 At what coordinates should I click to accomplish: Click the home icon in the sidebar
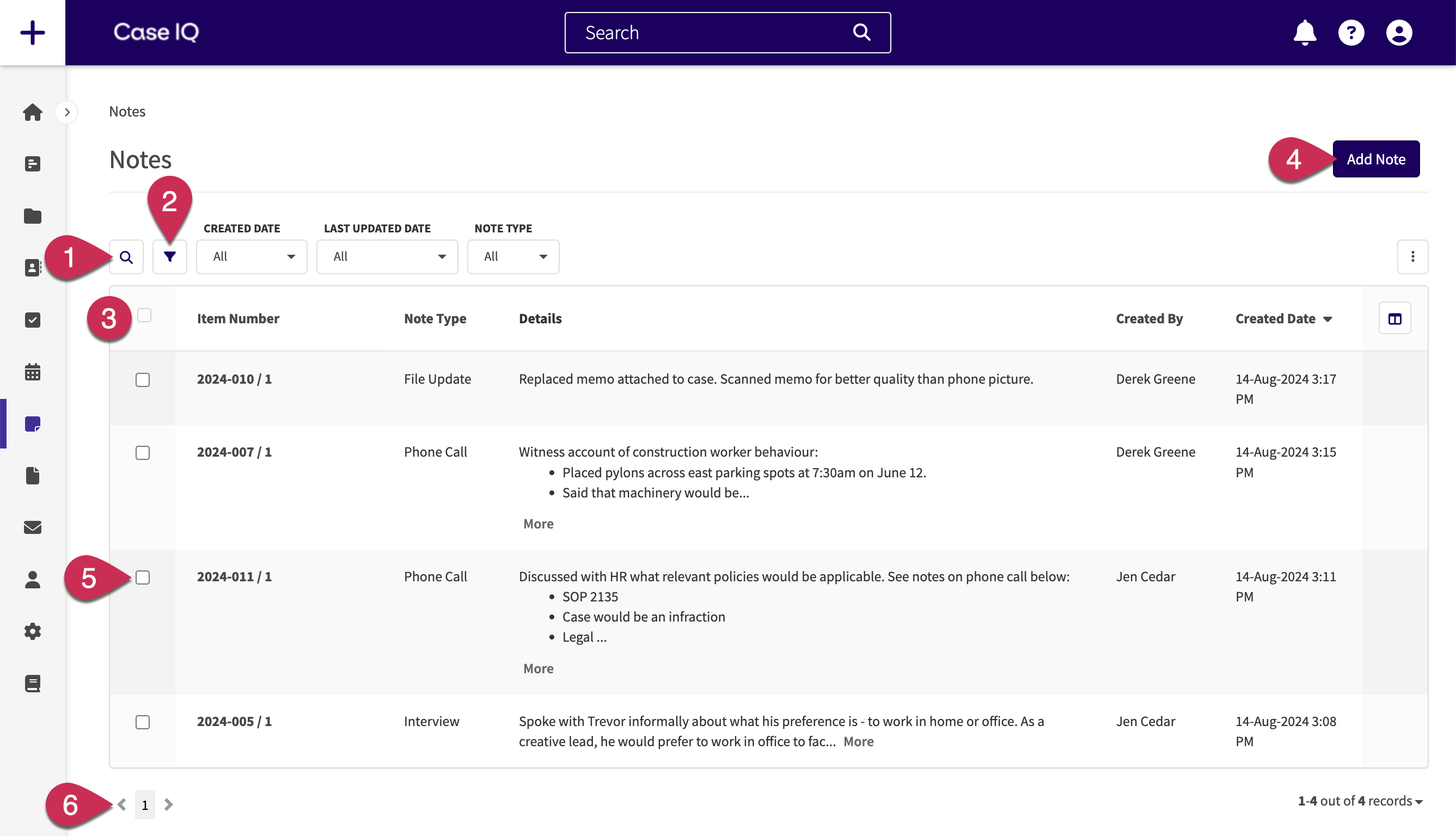(33, 111)
